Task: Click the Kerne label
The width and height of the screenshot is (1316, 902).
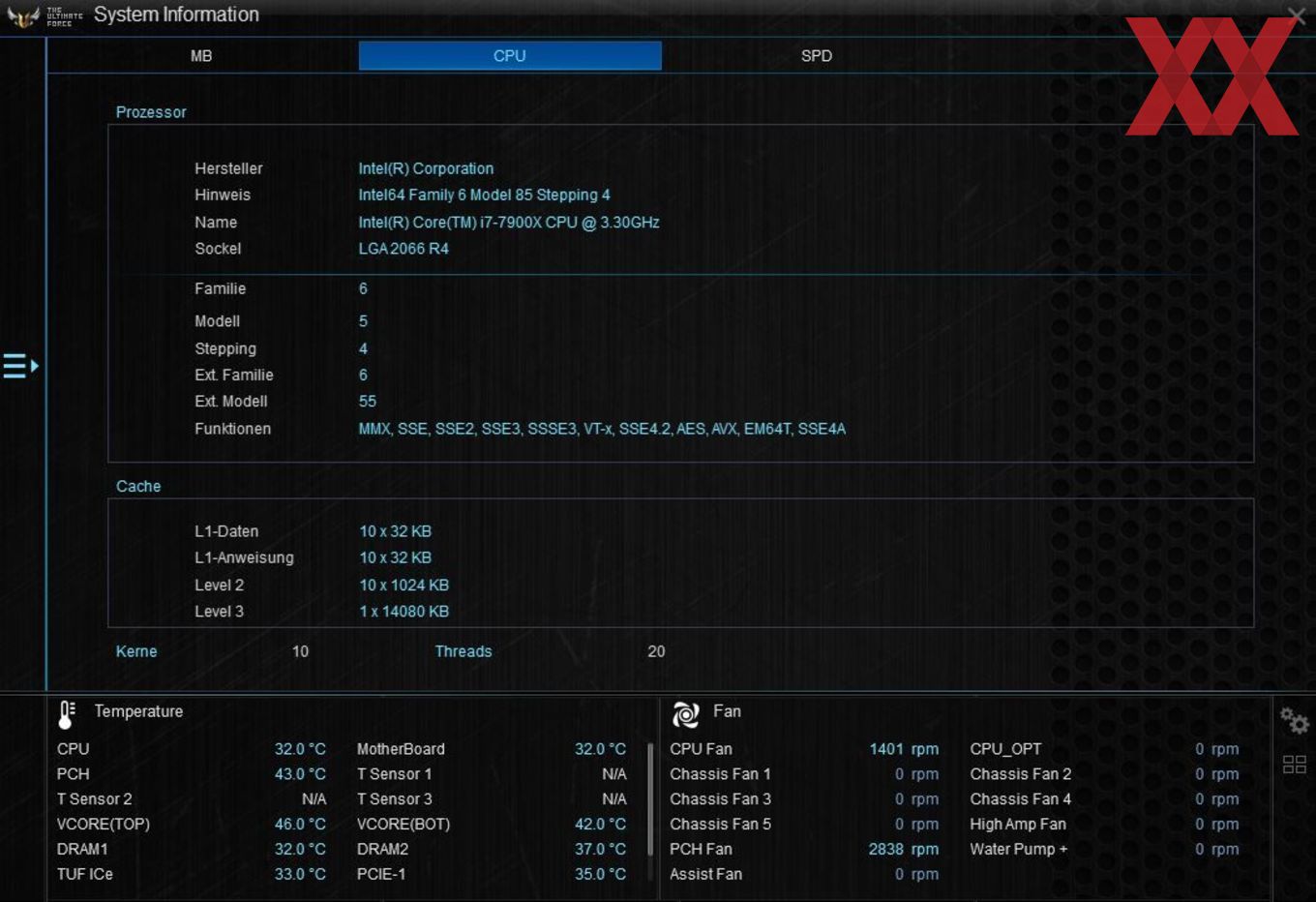Action: 136,651
